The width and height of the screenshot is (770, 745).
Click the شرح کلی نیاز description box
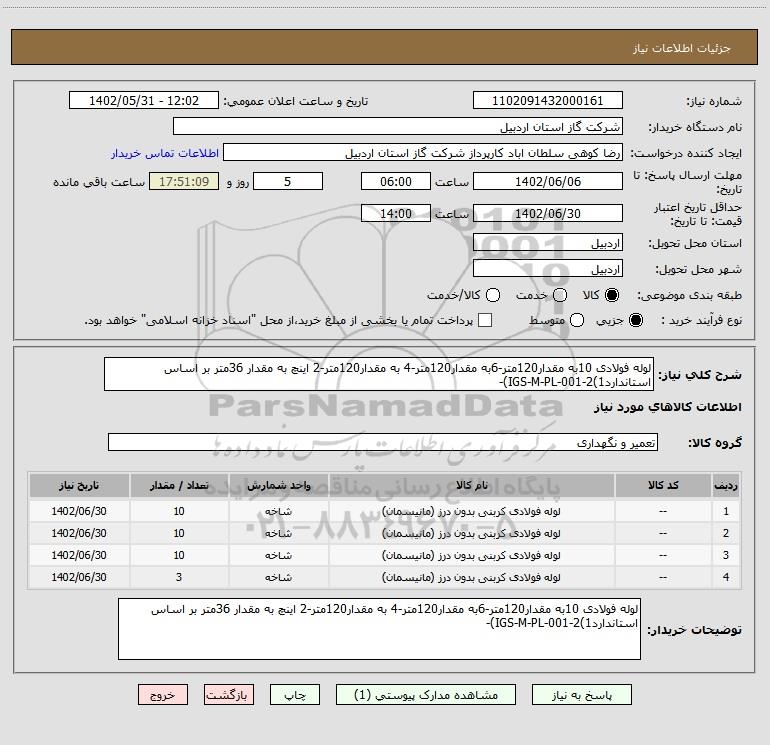379,374
